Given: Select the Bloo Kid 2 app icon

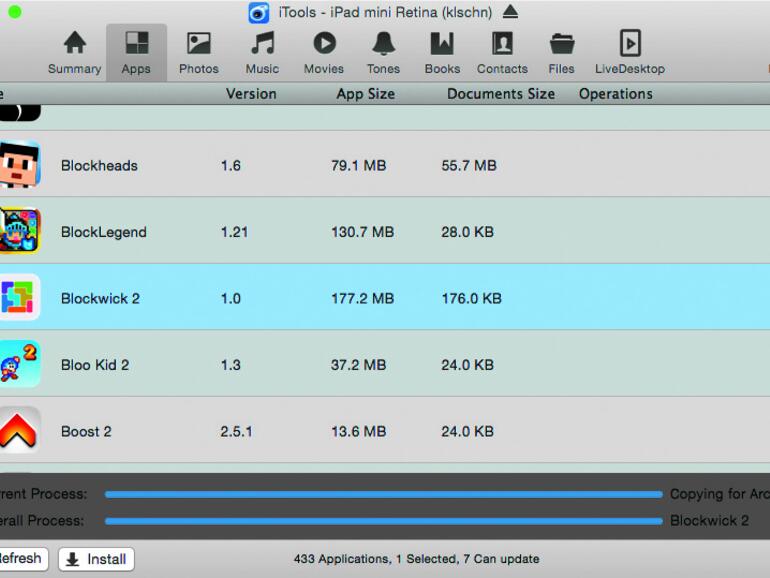Looking at the screenshot, I should [19, 364].
